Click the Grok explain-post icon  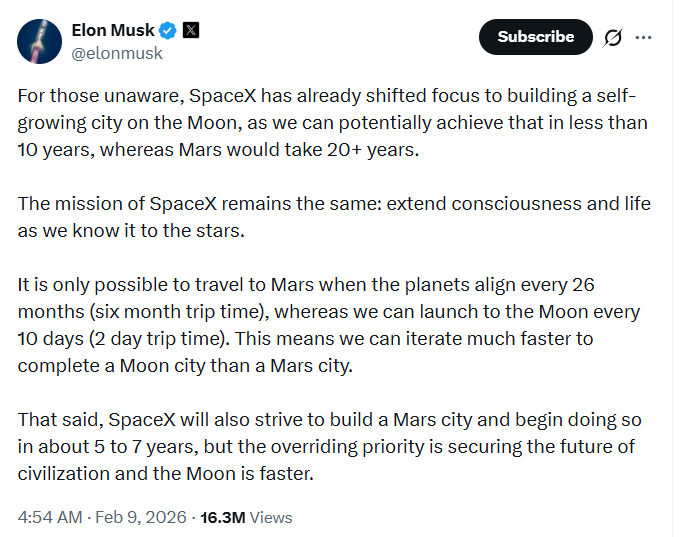pyautogui.click(x=613, y=38)
